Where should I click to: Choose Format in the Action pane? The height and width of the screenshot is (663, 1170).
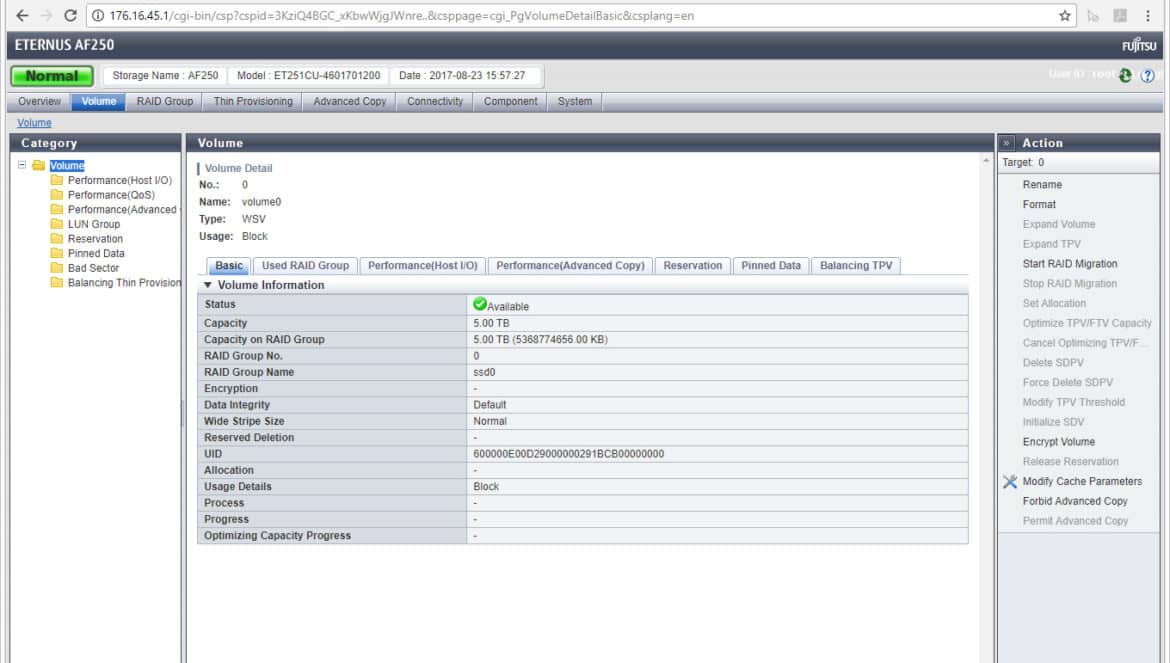click(x=1039, y=204)
